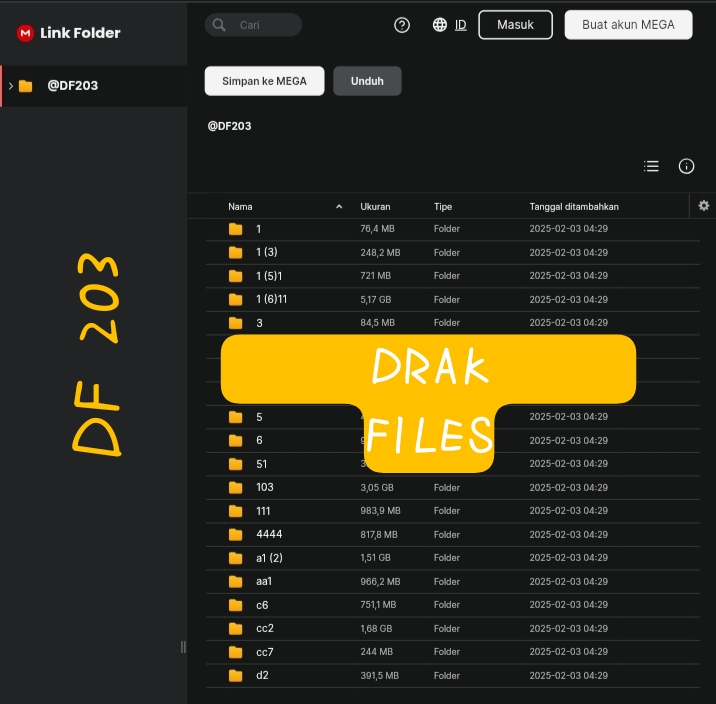
Task: Select folder named 1 (6)11
Action: [x=453, y=299]
